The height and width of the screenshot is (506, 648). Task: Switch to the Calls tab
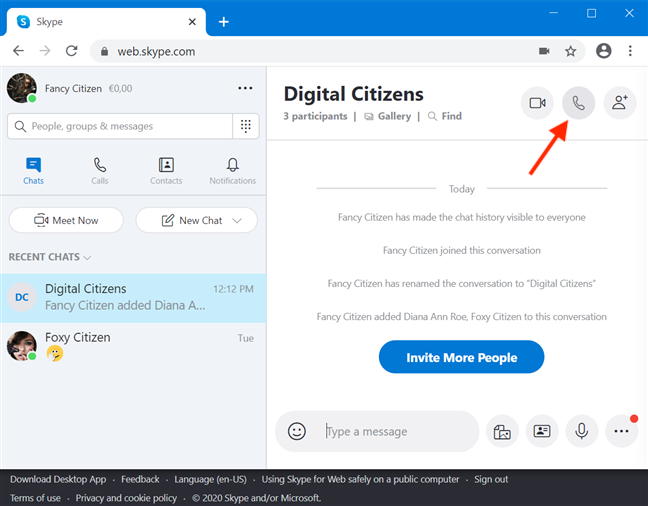click(100, 171)
